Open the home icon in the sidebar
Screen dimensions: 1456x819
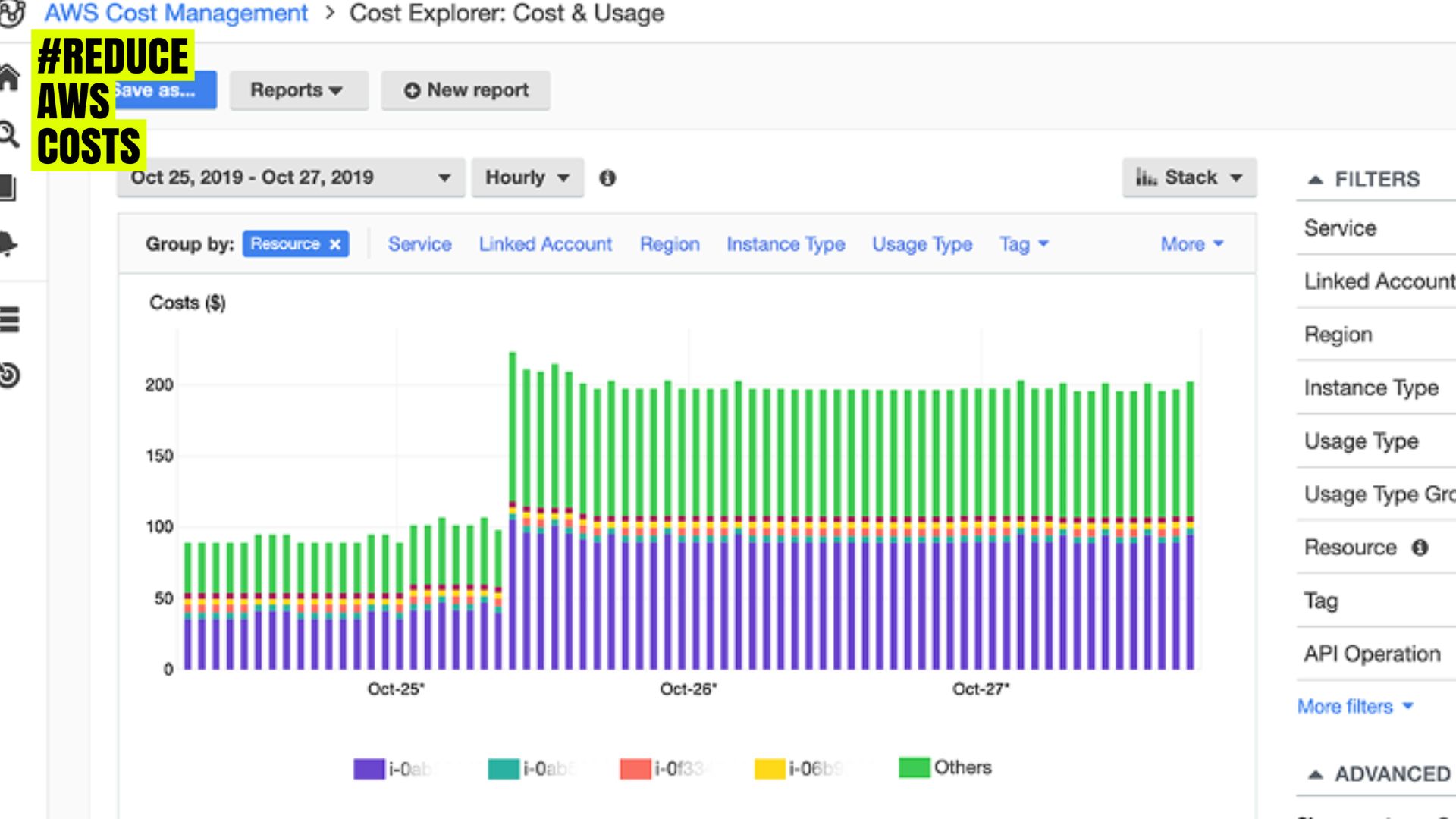point(9,77)
